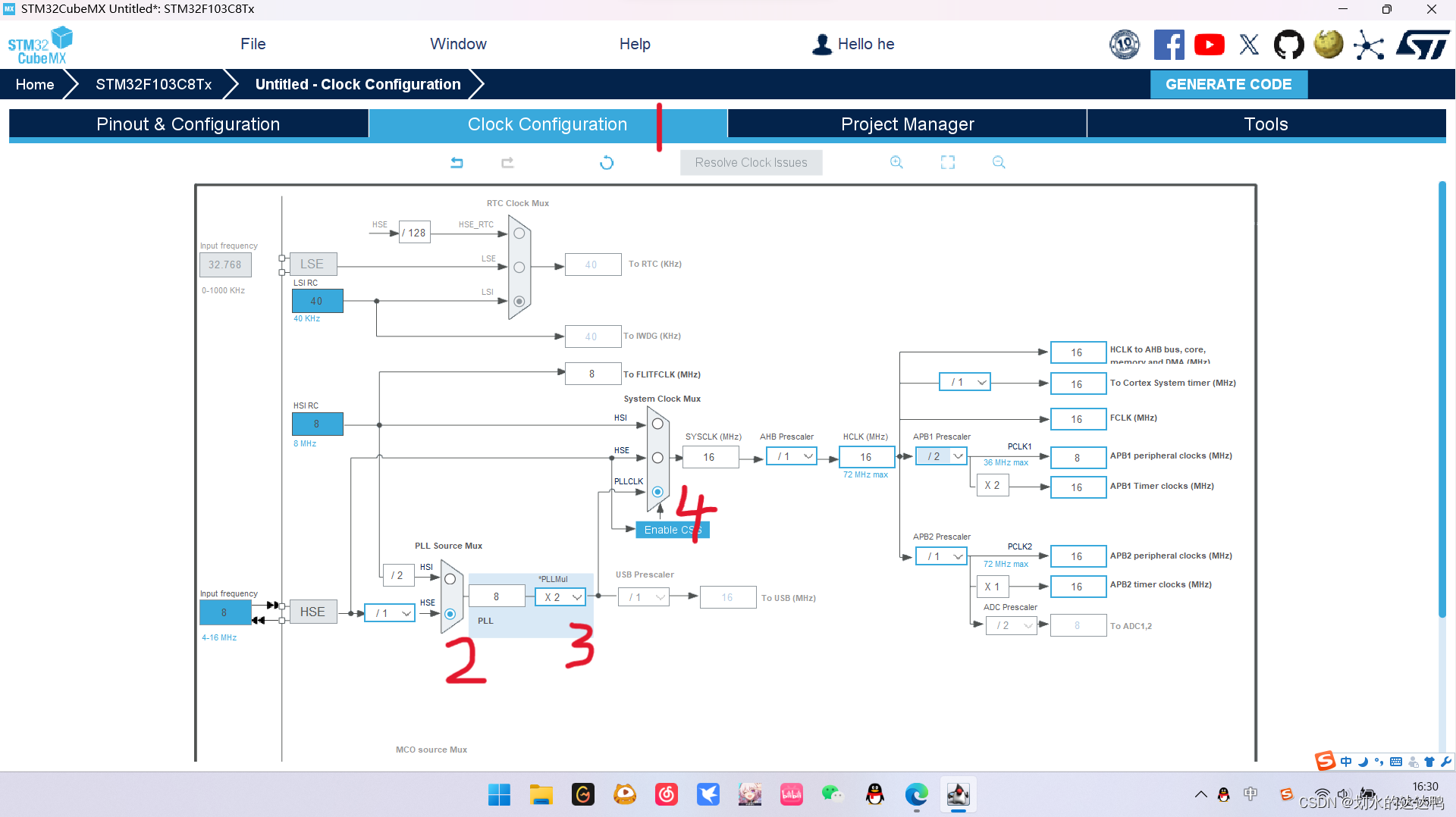
Task: Open the AHB Prescaler dropdown
Action: (791, 456)
